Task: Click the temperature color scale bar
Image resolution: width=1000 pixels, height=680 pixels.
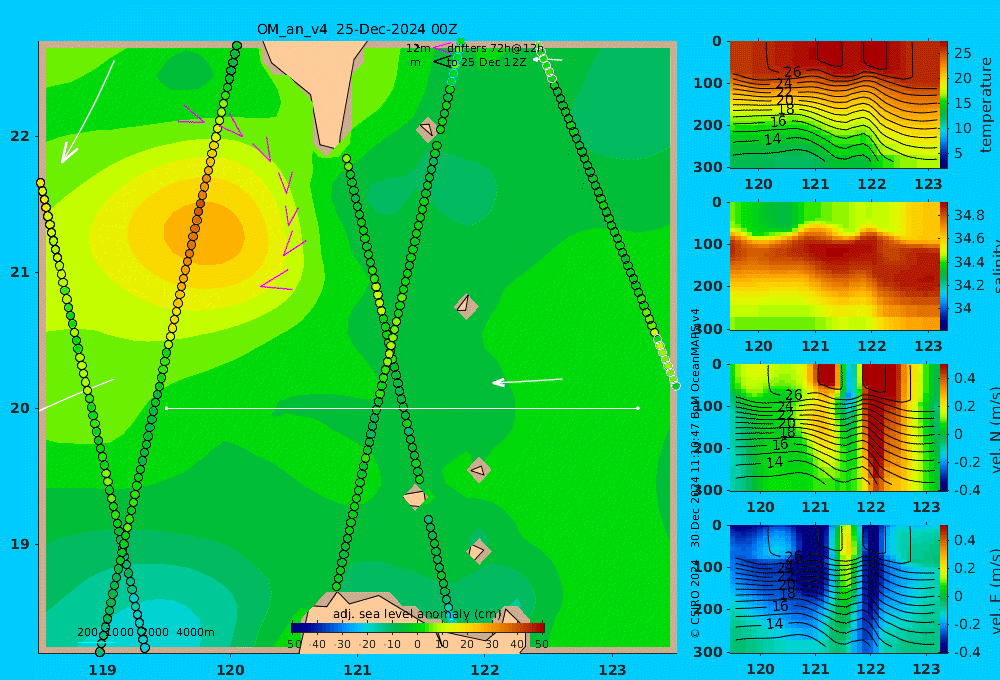Action: (x=944, y=105)
